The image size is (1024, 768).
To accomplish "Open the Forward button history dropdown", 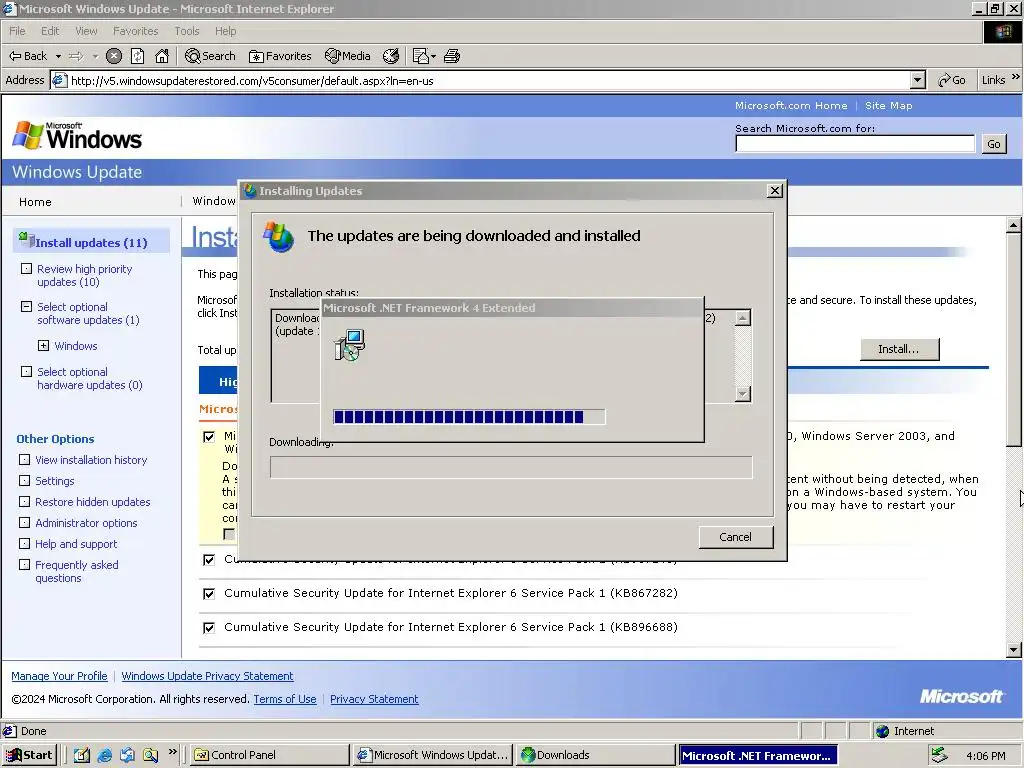I will click(x=95, y=56).
